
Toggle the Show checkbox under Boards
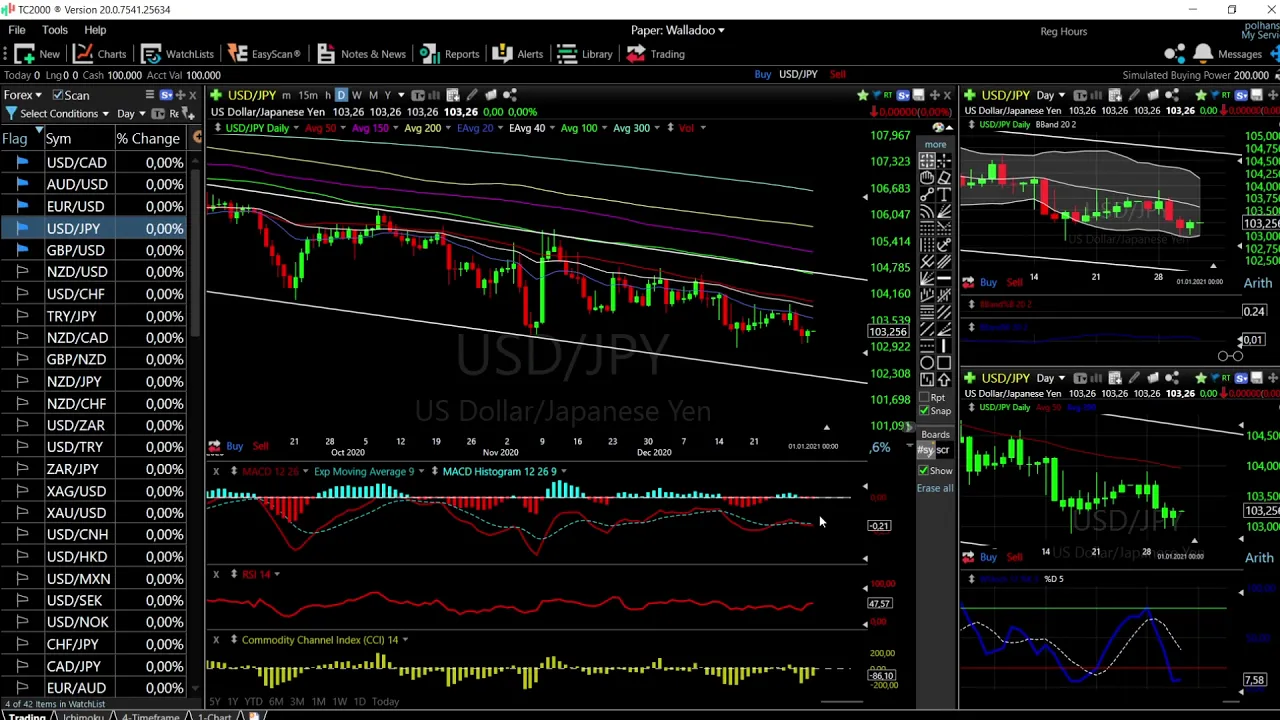point(924,470)
